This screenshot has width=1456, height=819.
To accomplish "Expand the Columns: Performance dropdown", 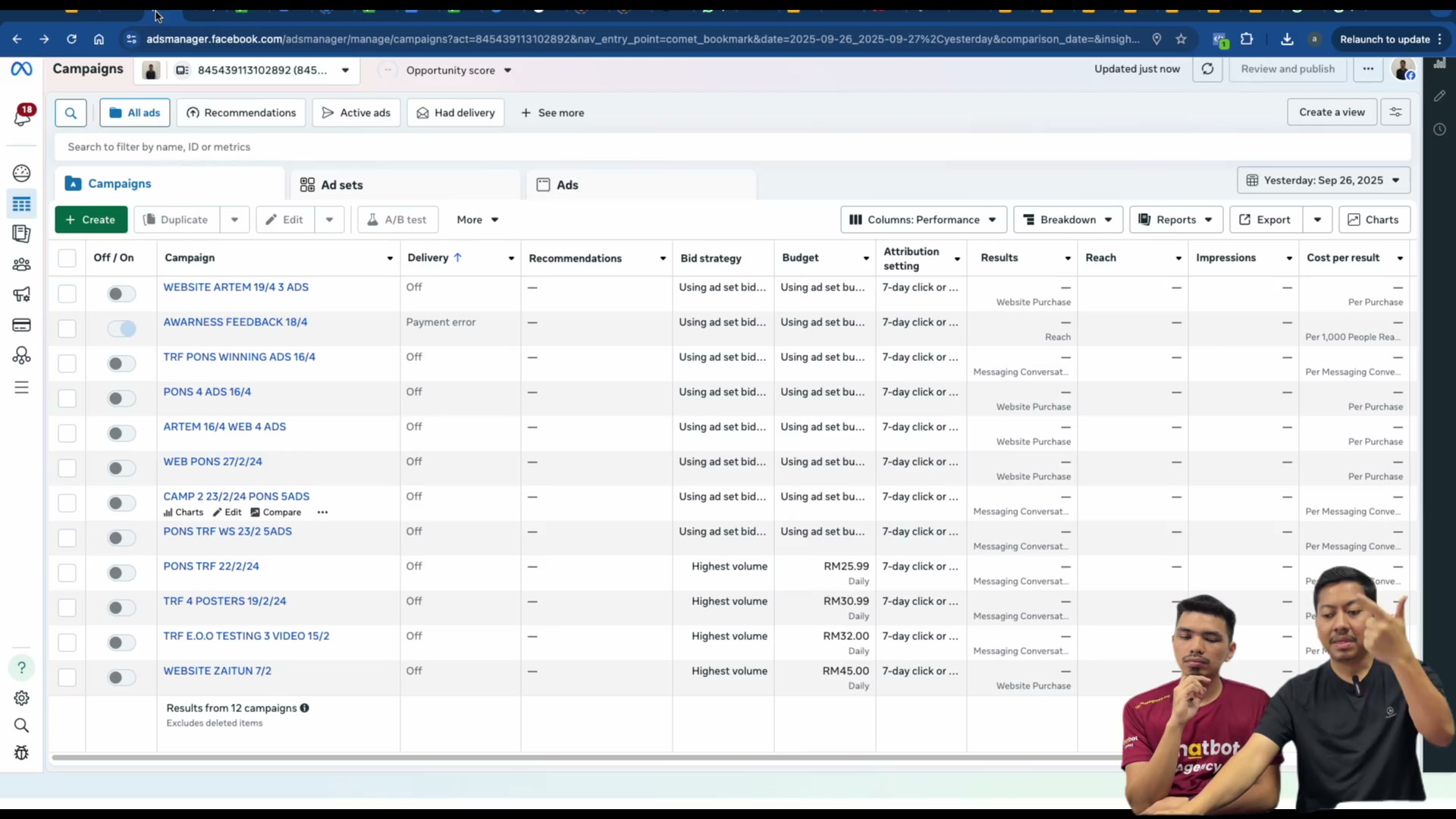I will (x=923, y=220).
